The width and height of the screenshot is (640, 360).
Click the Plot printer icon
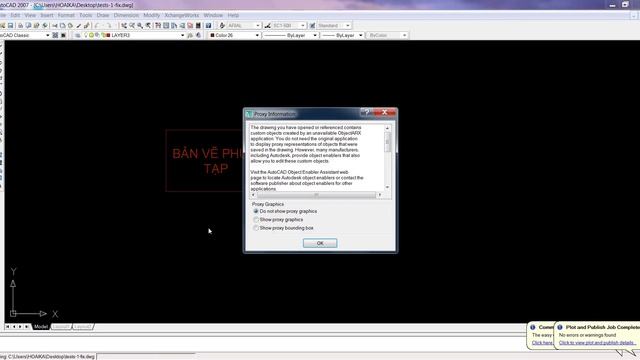tap(20, 25)
